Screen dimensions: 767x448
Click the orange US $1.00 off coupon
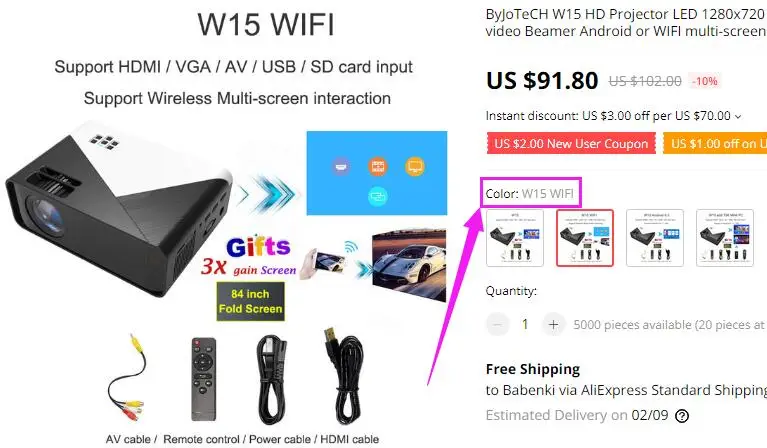point(715,144)
